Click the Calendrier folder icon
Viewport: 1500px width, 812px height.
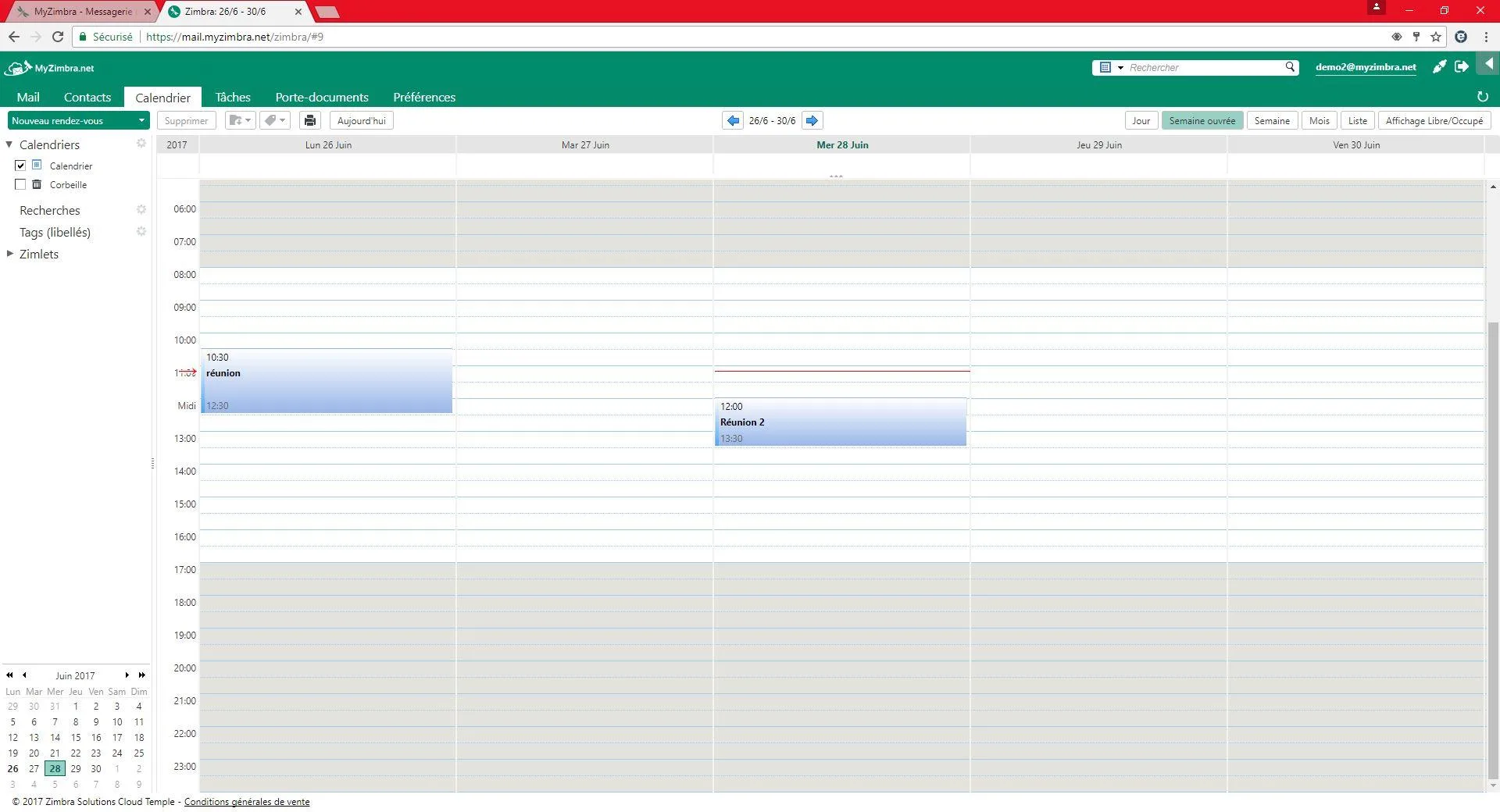37,166
